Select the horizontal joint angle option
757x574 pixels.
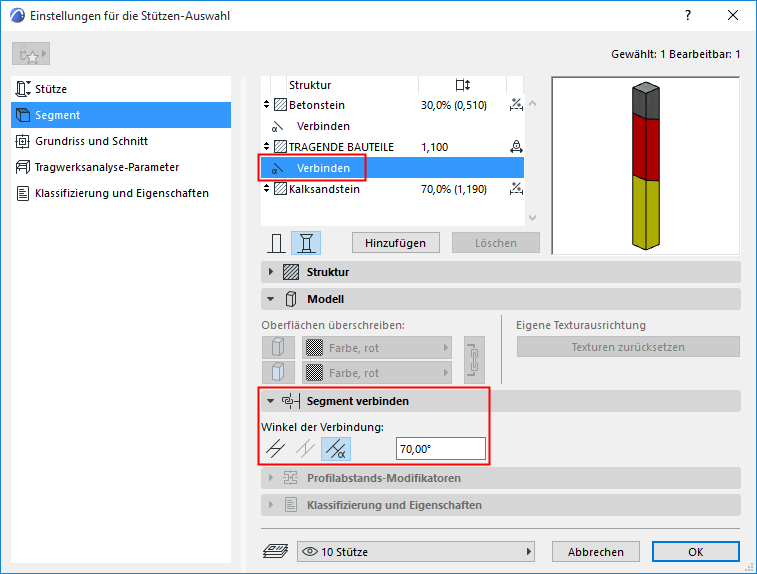(x=276, y=449)
